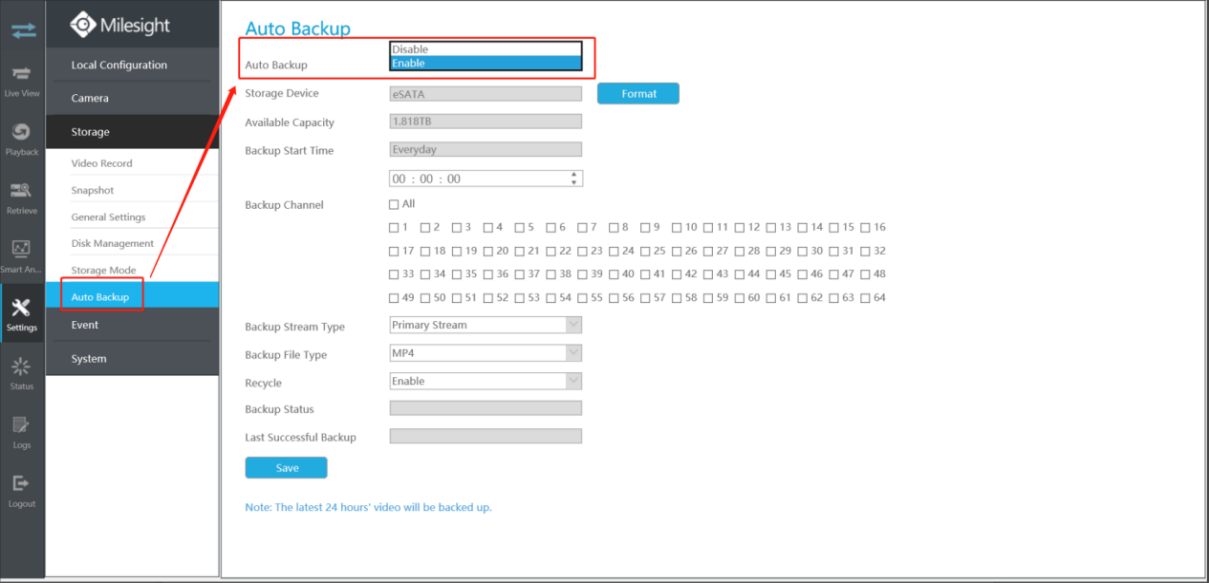Open the Event menu section
Viewport: 1209px width, 583px height.
132,325
